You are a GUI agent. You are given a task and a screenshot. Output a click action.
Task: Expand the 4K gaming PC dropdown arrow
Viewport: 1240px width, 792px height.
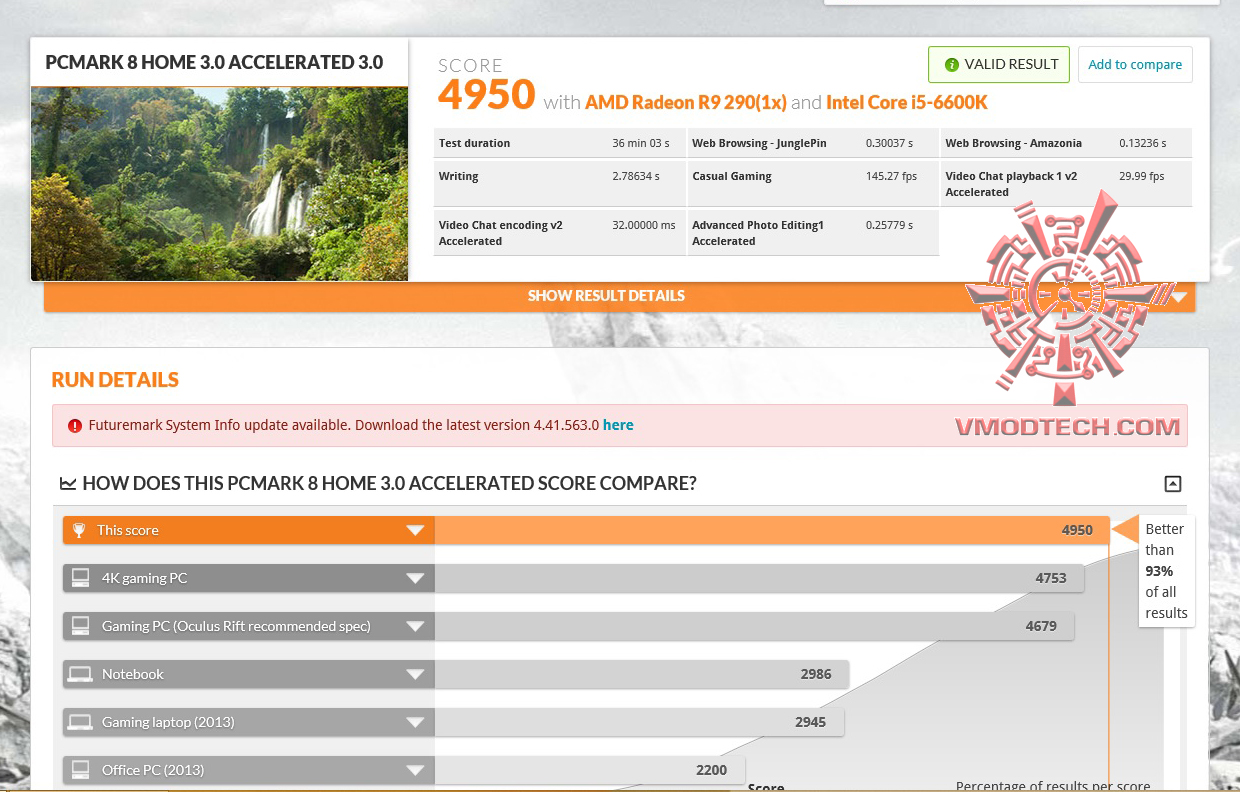[415, 579]
